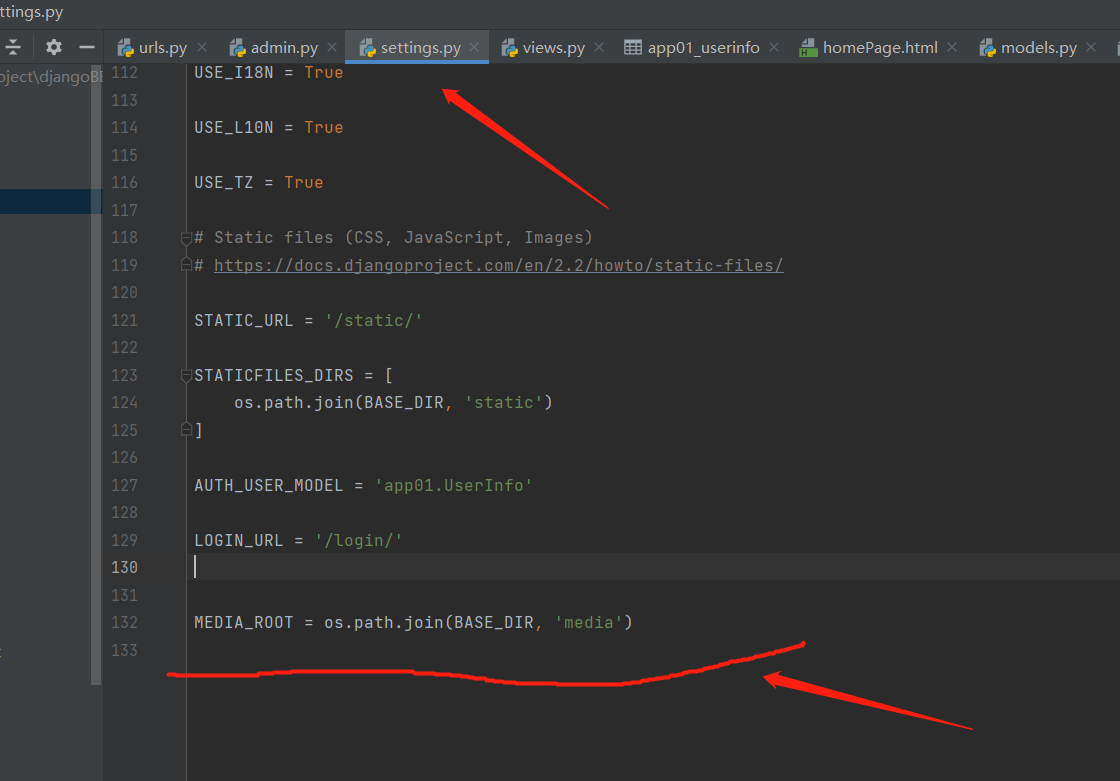This screenshot has height=781, width=1120.
Task: Close the settings.py tab
Action: coord(474,47)
